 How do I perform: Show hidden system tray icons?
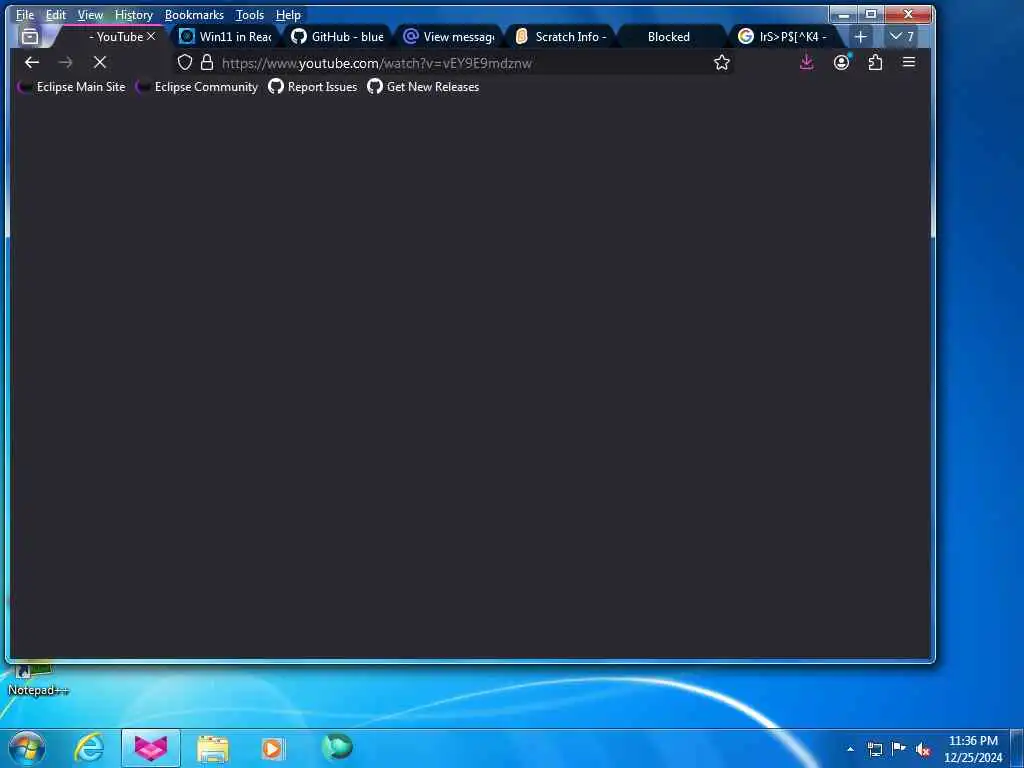(x=850, y=749)
